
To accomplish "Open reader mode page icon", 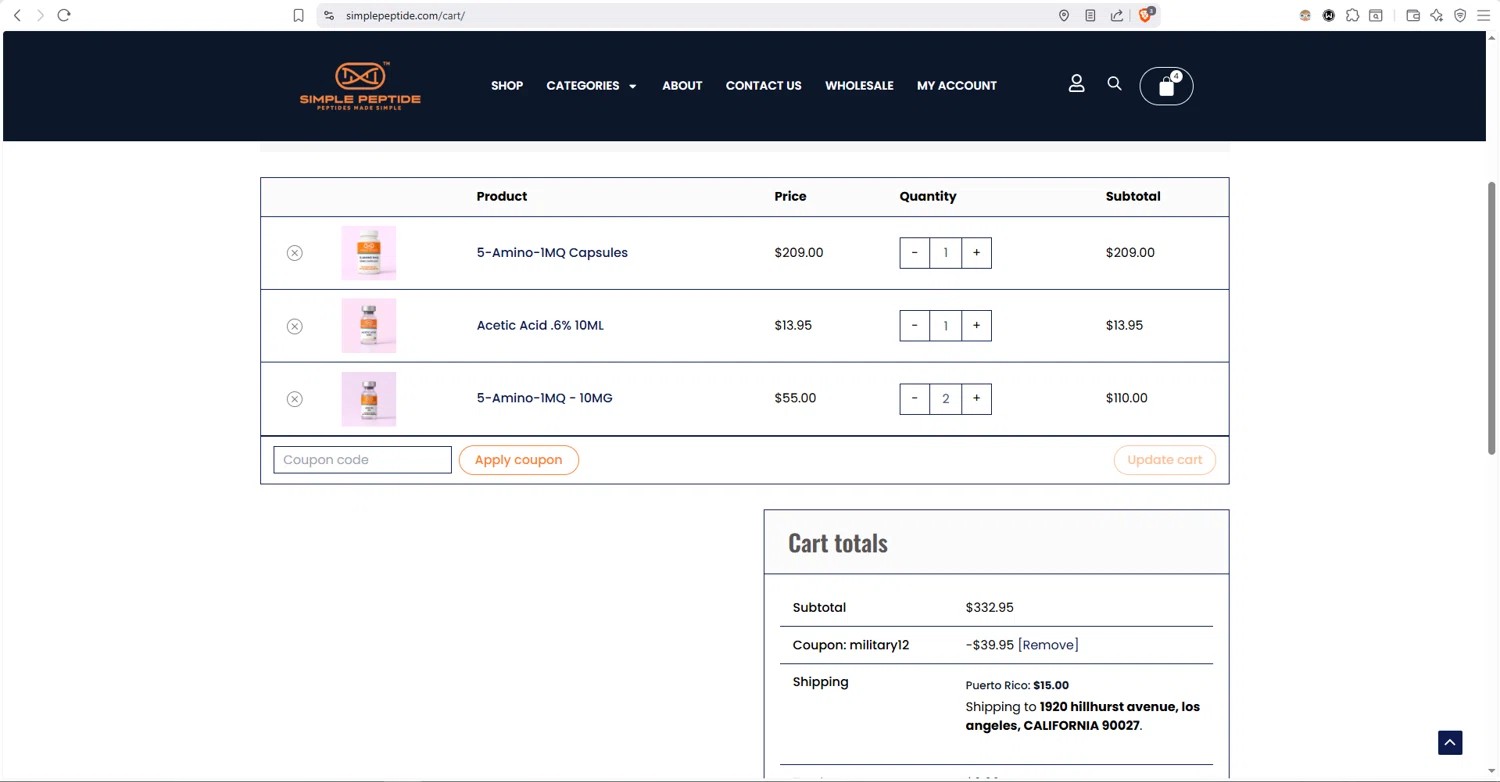I will [x=1090, y=15].
